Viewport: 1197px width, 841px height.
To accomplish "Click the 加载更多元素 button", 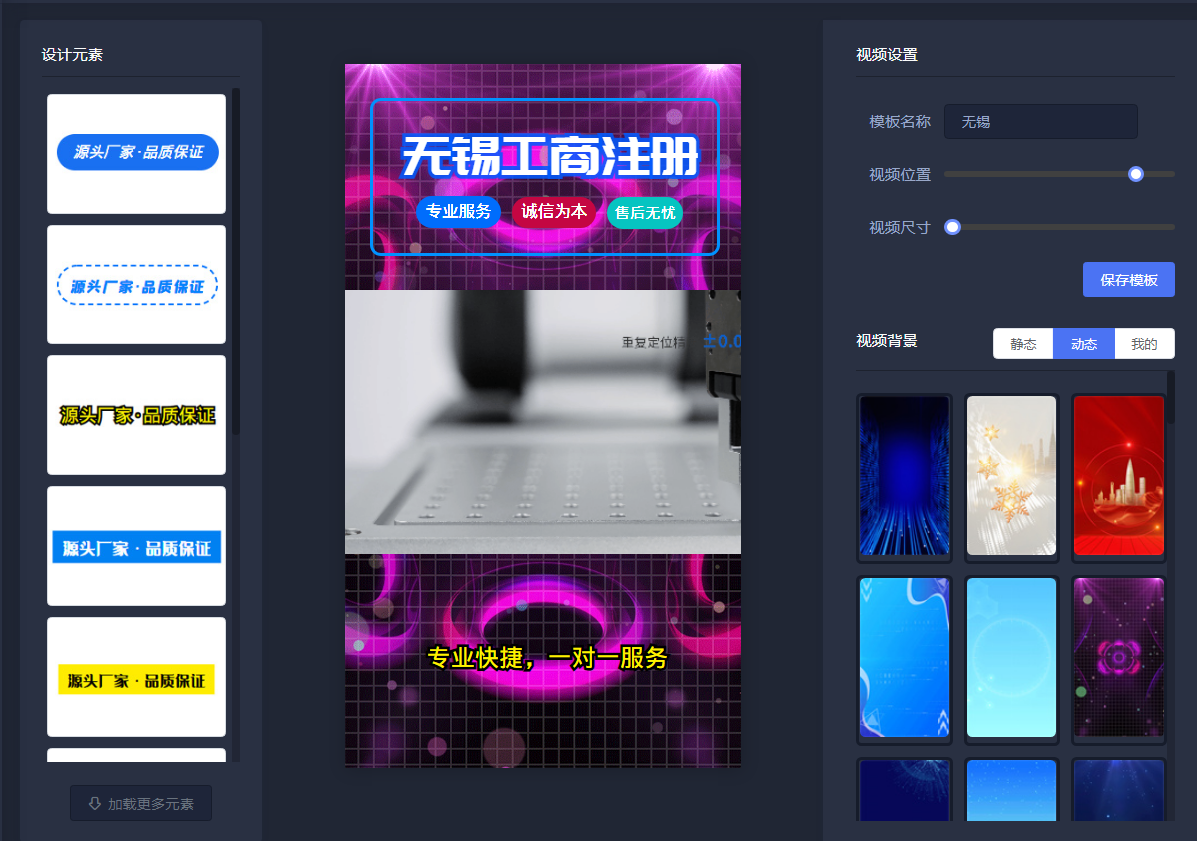I will point(141,804).
